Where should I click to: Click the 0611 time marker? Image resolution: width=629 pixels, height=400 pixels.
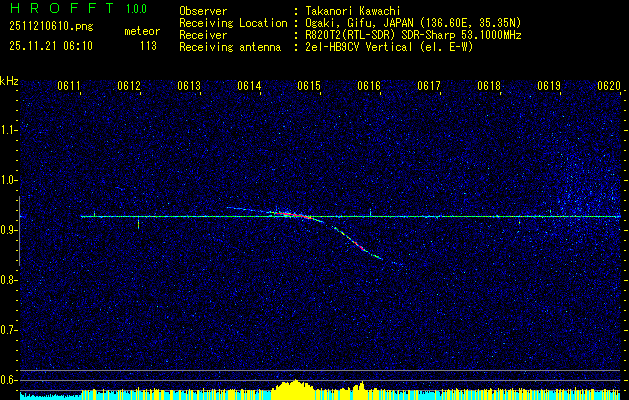69,87
